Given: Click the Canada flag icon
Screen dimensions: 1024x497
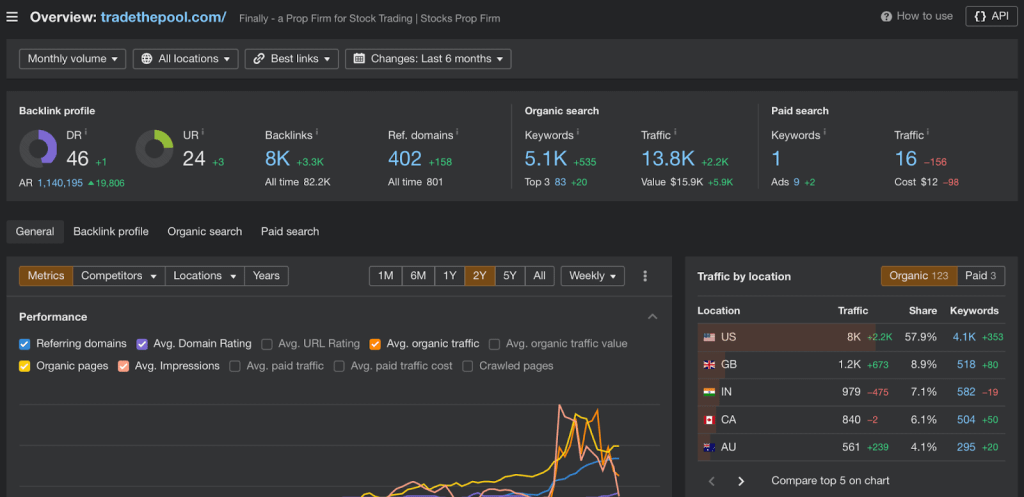Looking at the screenshot, I should tap(709, 420).
